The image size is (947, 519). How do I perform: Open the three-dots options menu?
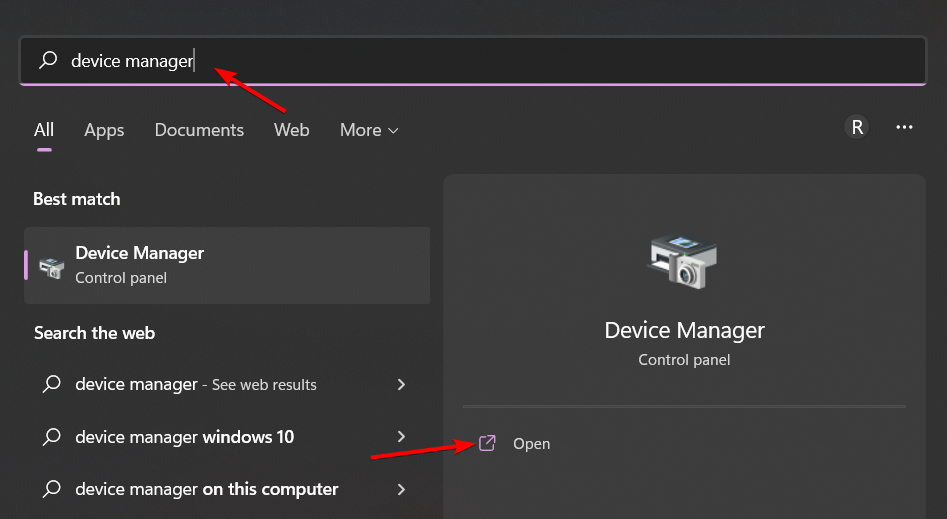click(904, 127)
